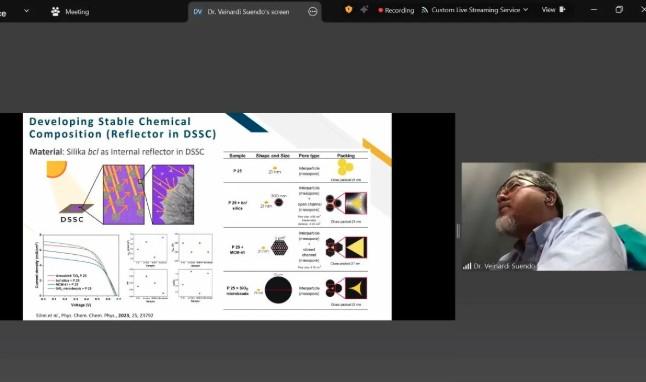The width and height of the screenshot is (646, 382).
Task: Restore down the Zoom window
Action: (x=619, y=9)
